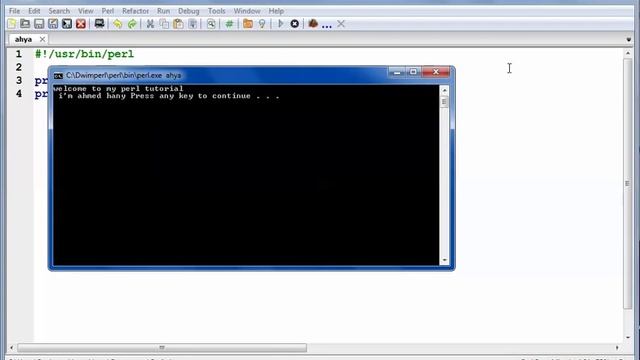
Task: Maximize the perl.exe console window
Action: pyautogui.click(x=413, y=72)
